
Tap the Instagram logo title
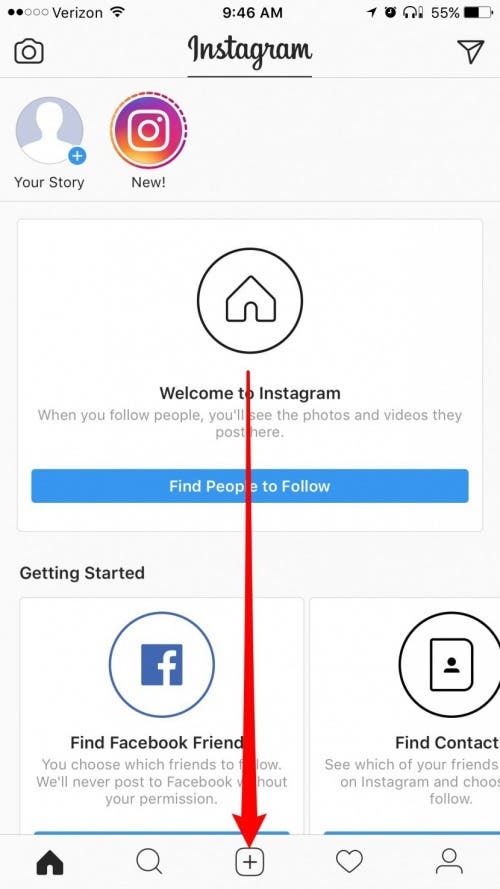tap(250, 51)
